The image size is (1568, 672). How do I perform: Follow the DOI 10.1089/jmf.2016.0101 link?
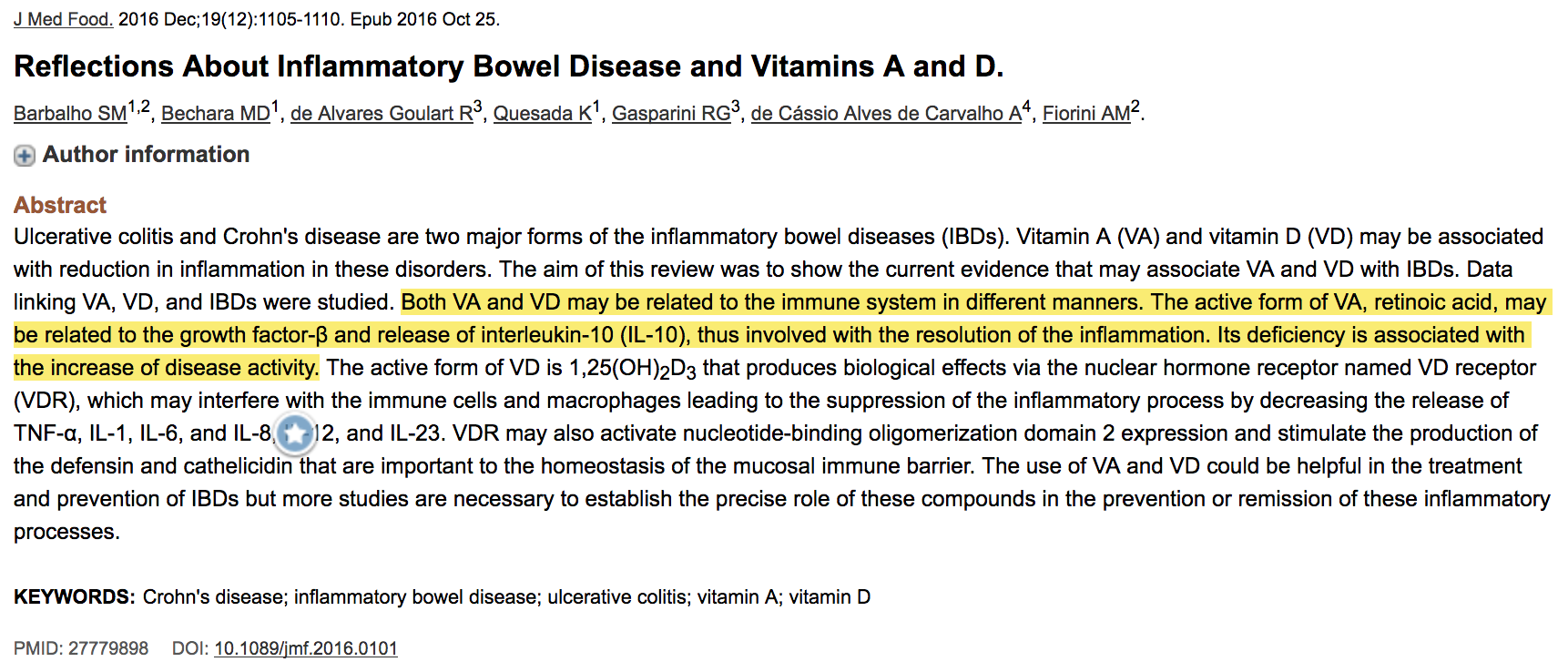[306, 648]
